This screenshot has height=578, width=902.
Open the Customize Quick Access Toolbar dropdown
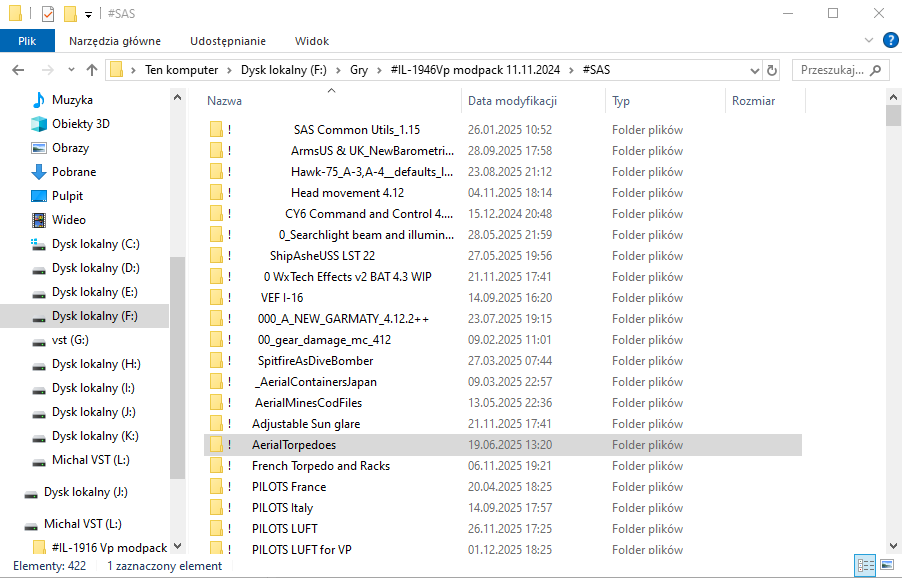coord(88,14)
